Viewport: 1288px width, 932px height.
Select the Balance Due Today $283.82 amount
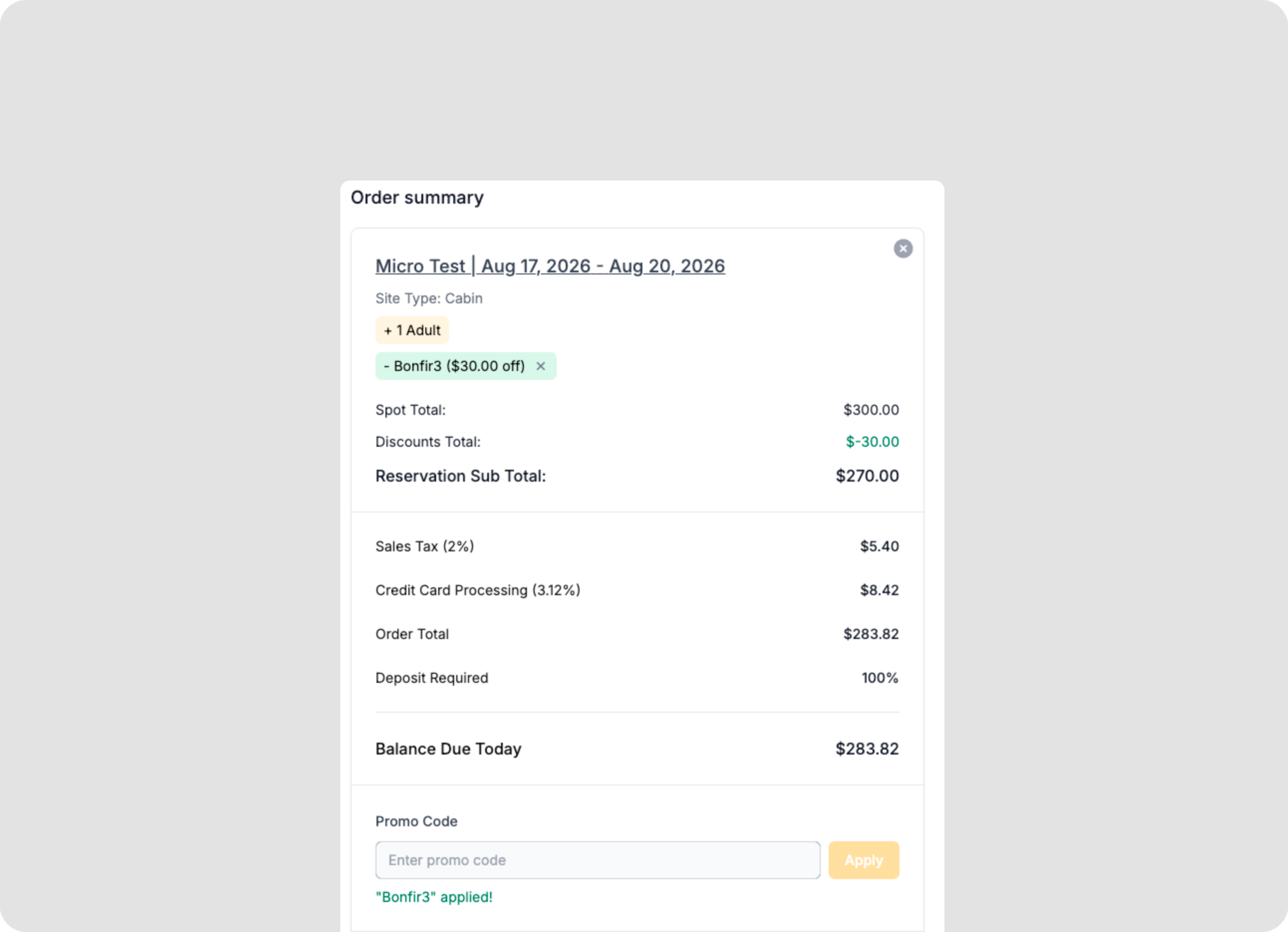coord(867,749)
